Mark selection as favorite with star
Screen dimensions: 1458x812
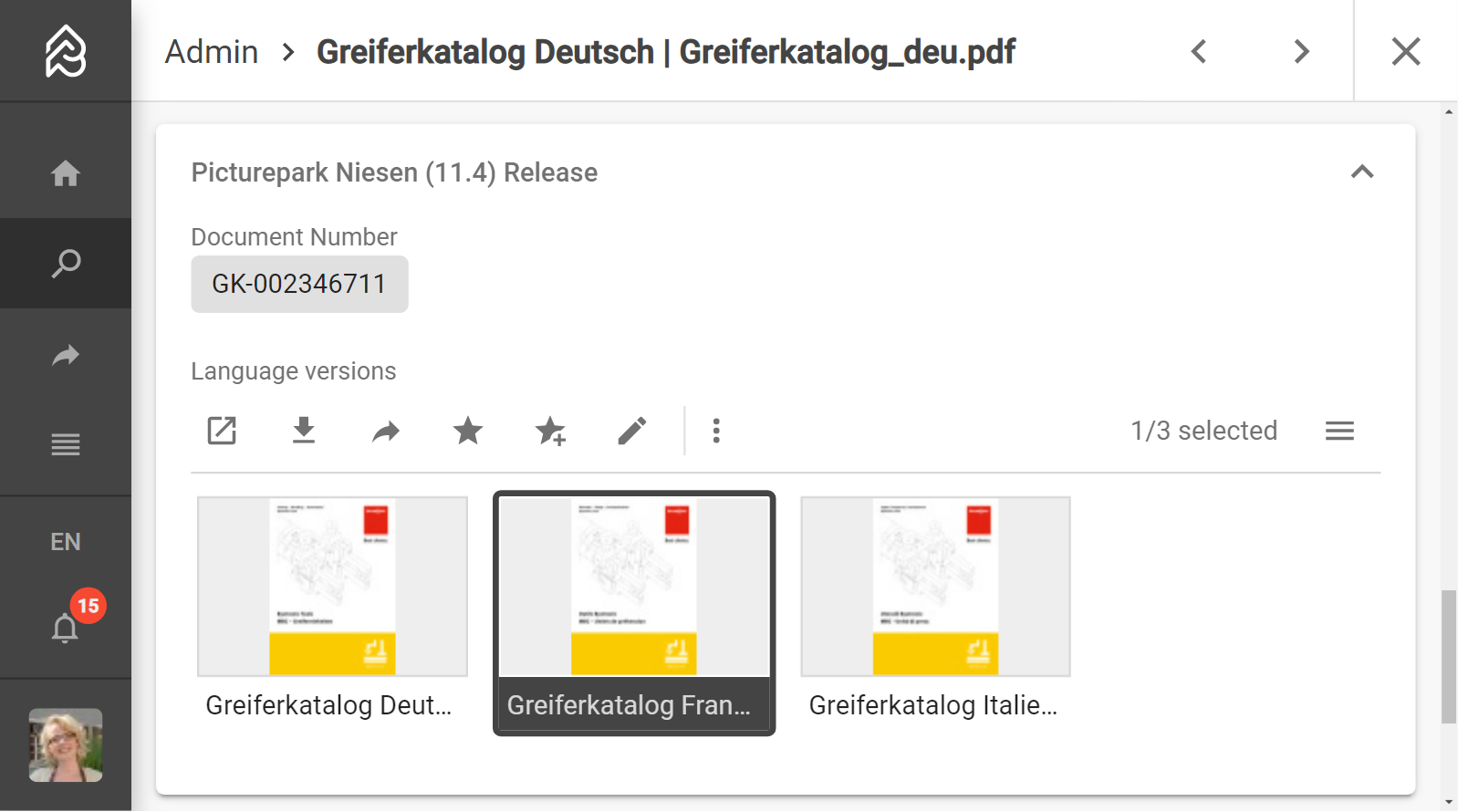468,431
